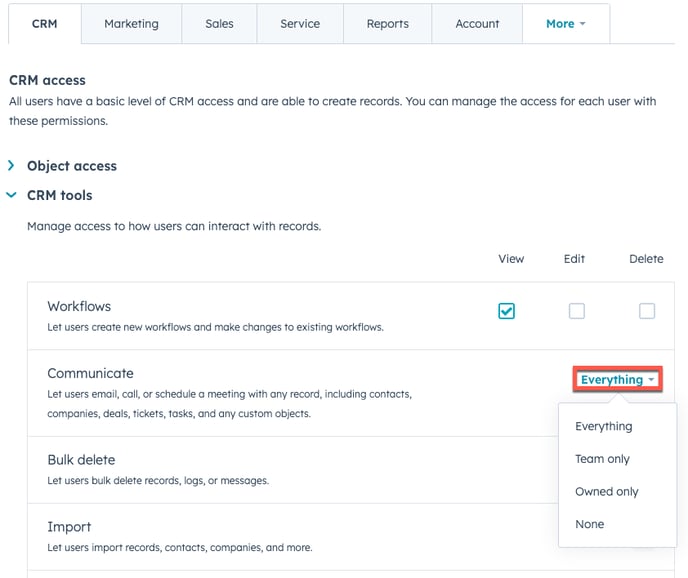Click the 'Let users create new workflows' description
This screenshot has height=578, width=688.
215,327
